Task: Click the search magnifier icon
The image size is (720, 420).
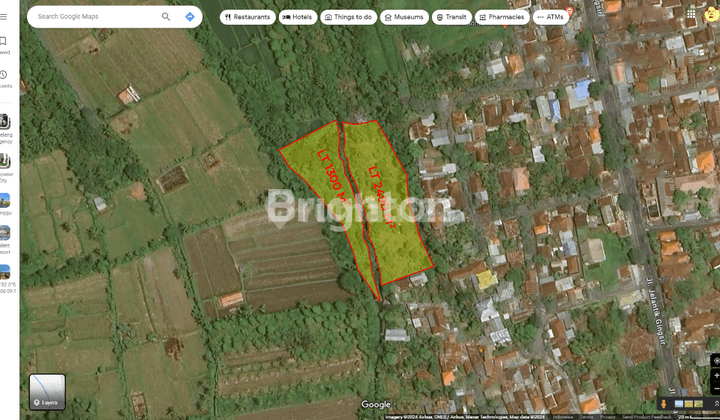Action: pyautogui.click(x=166, y=17)
